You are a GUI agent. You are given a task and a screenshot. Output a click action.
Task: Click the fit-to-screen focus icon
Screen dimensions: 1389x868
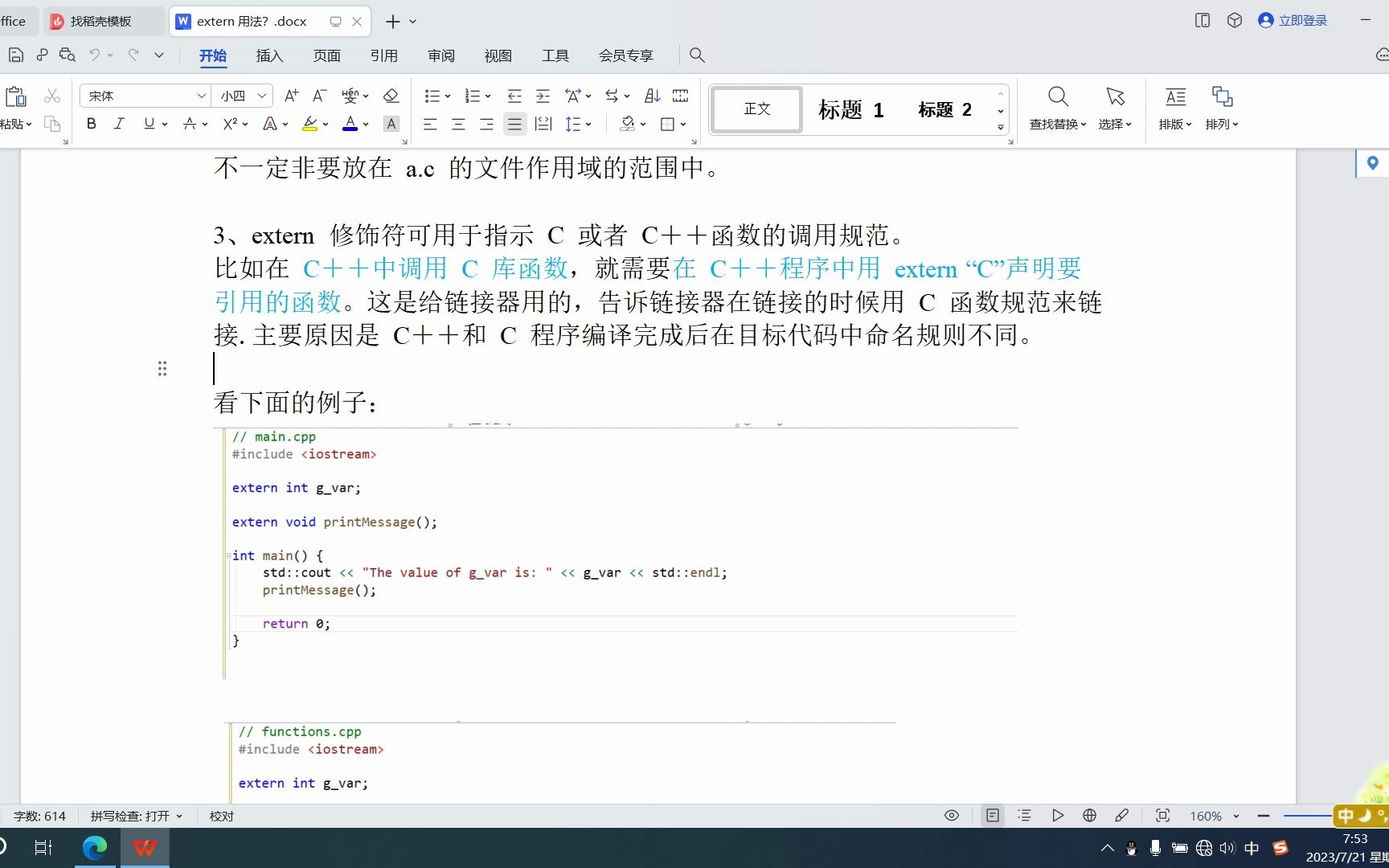(x=1162, y=816)
